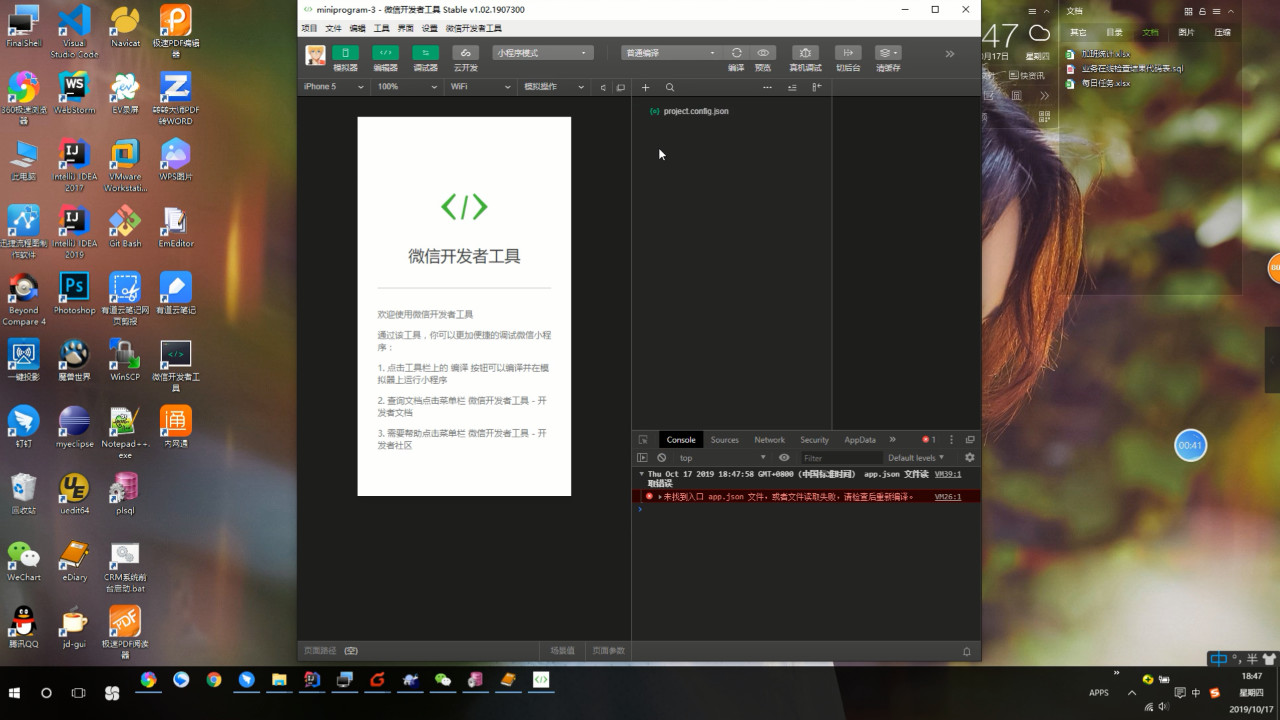Click 页面参数 in the bottom status bar
The width and height of the screenshot is (1280, 720).
[x=608, y=651]
